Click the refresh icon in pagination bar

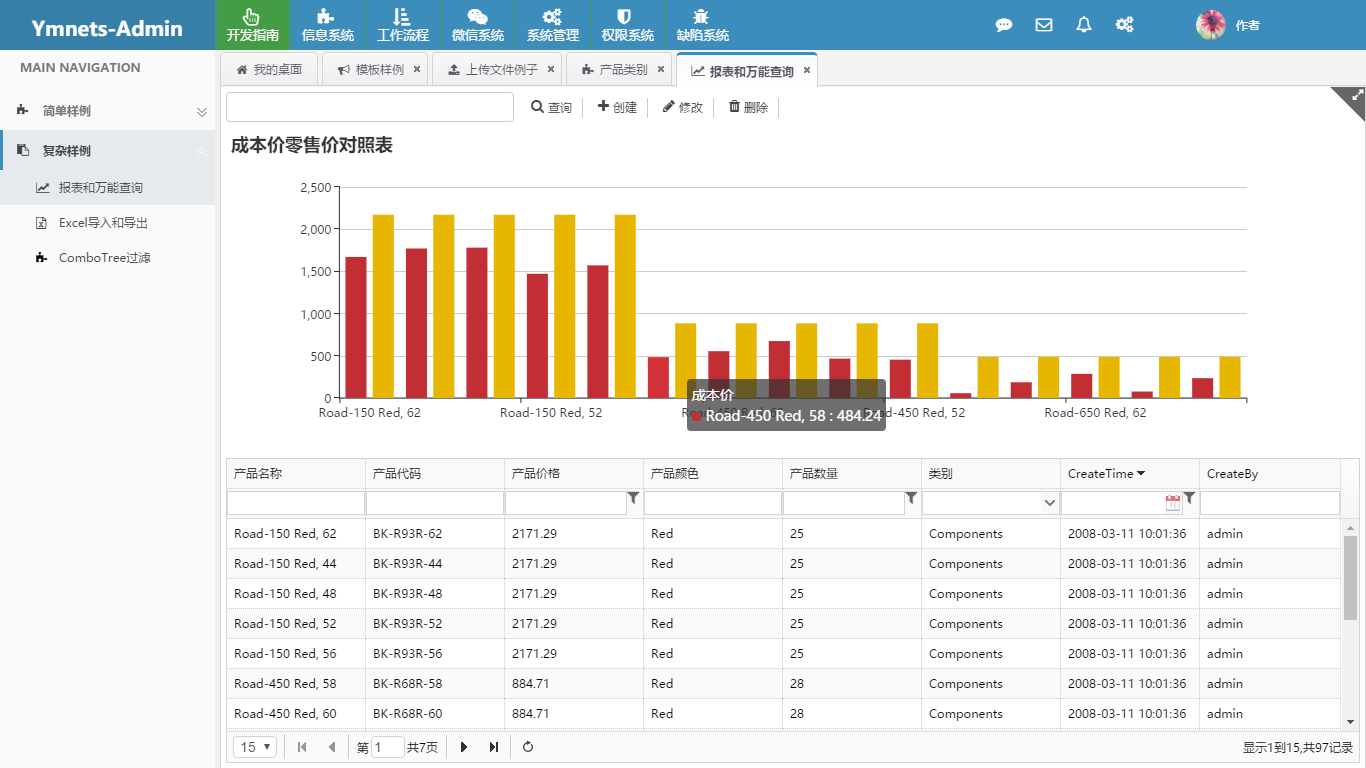528,747
